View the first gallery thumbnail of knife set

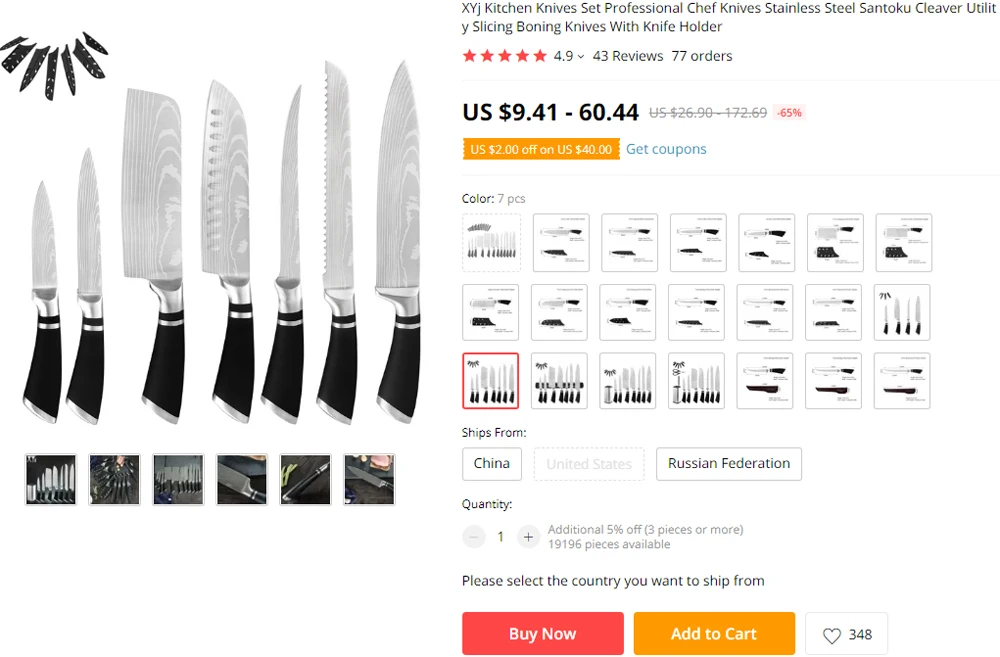51,480
